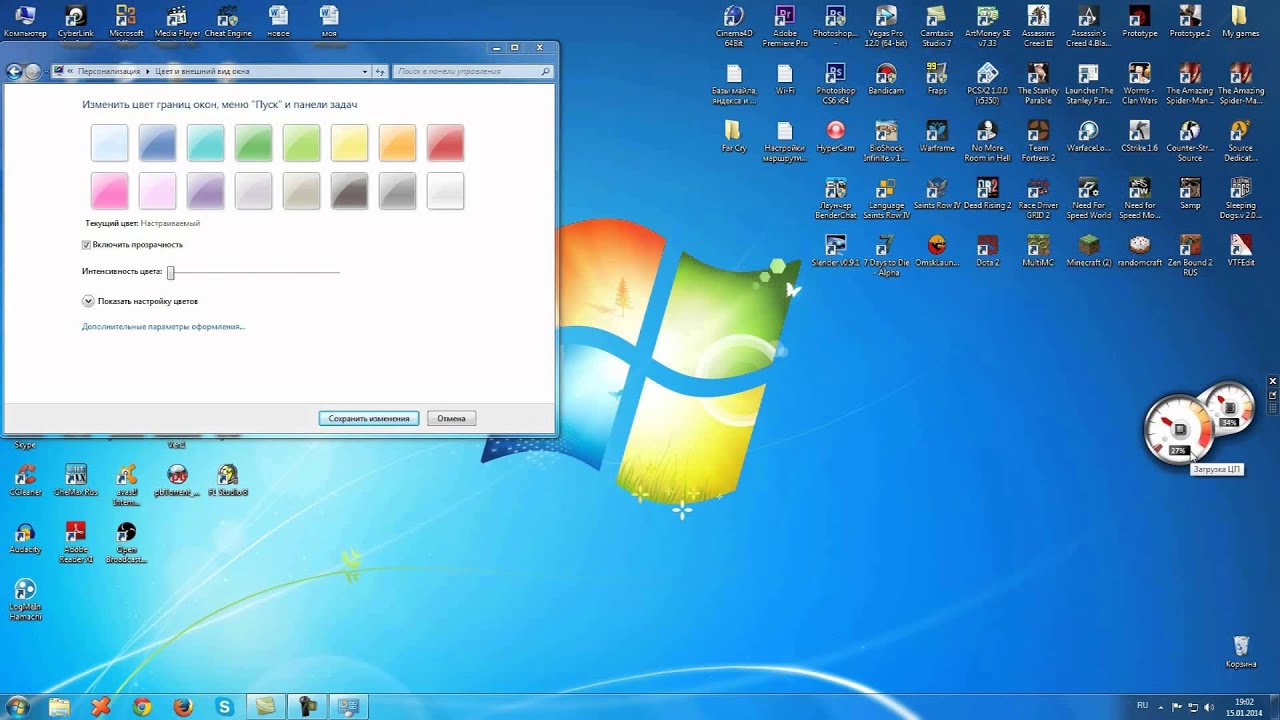Pick the yellow sun swatch
Image resolution: width=1280 pixels, height=720 pixels.
349,143
